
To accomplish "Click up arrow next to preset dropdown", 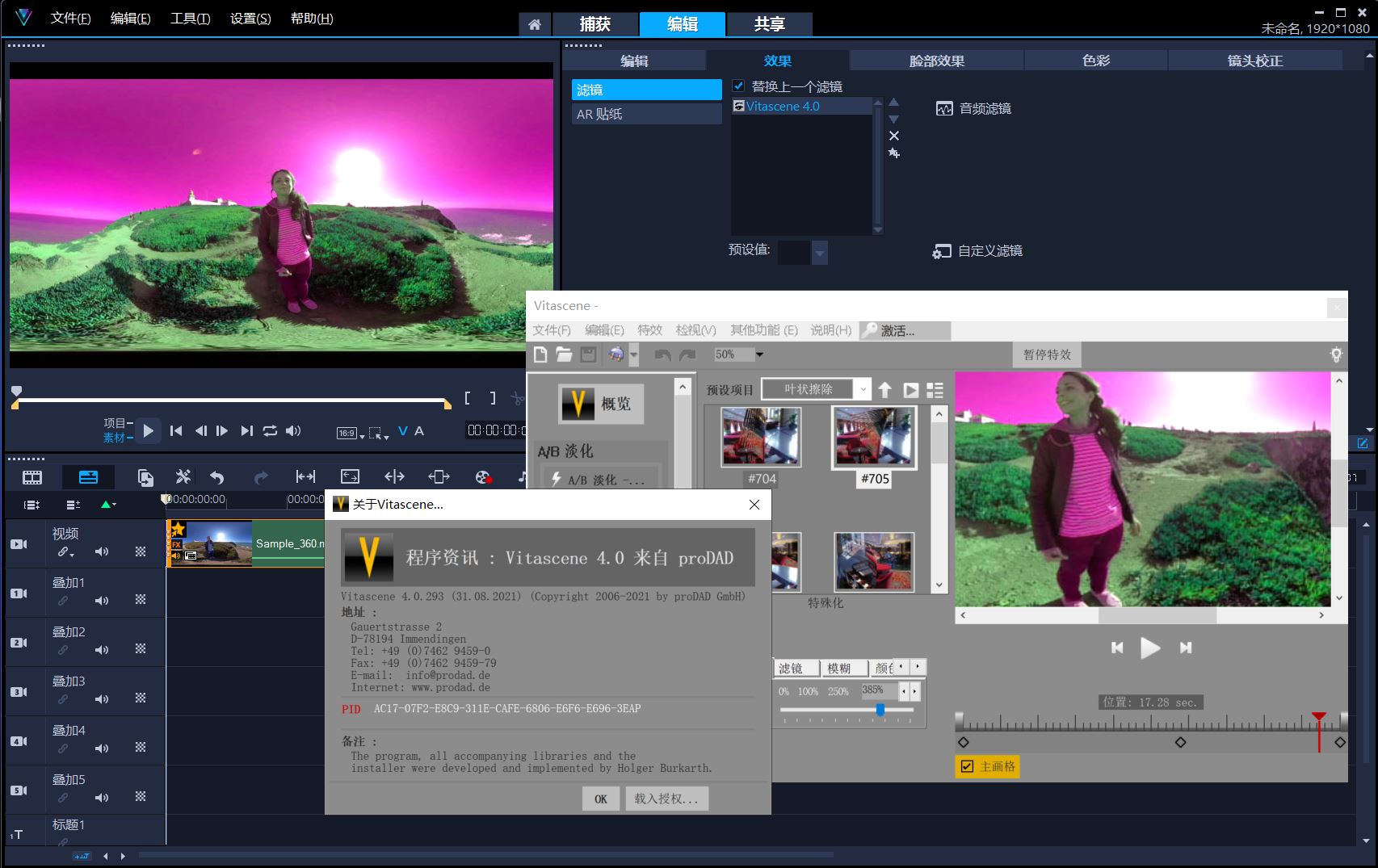I will tap(885, 390).
